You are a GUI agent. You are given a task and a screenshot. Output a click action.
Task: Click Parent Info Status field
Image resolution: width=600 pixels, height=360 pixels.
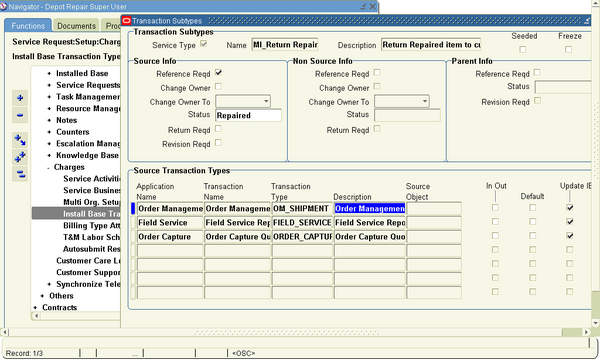(563, 87)
